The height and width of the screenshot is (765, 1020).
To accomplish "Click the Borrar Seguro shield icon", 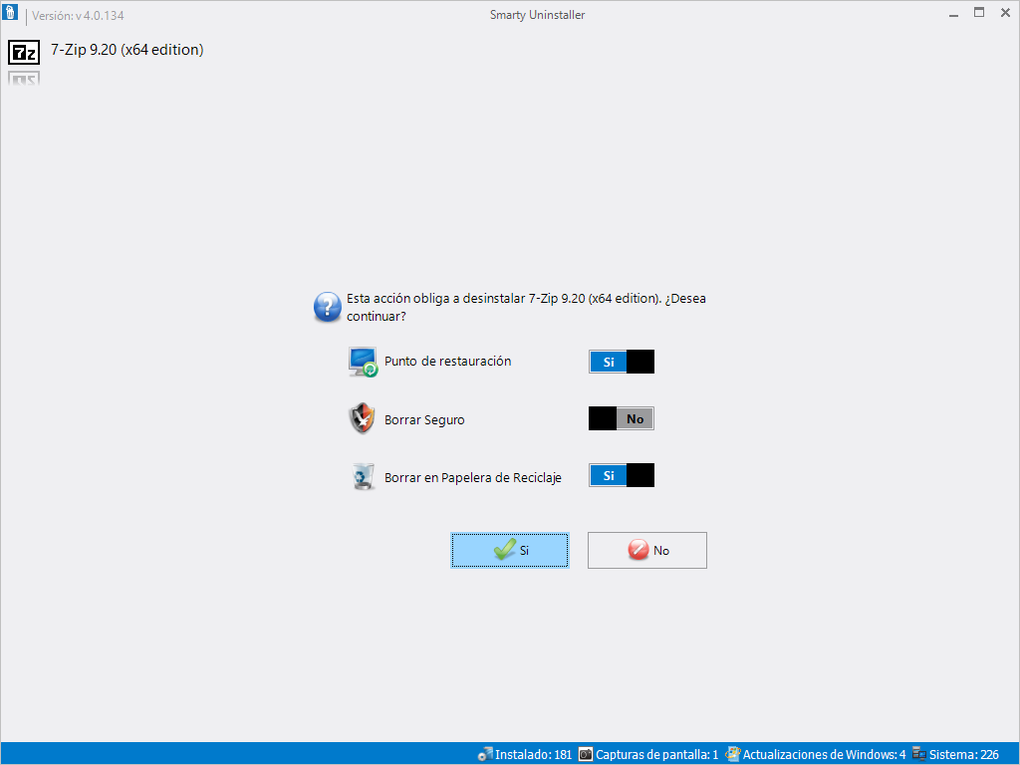I will coord(362,419).
